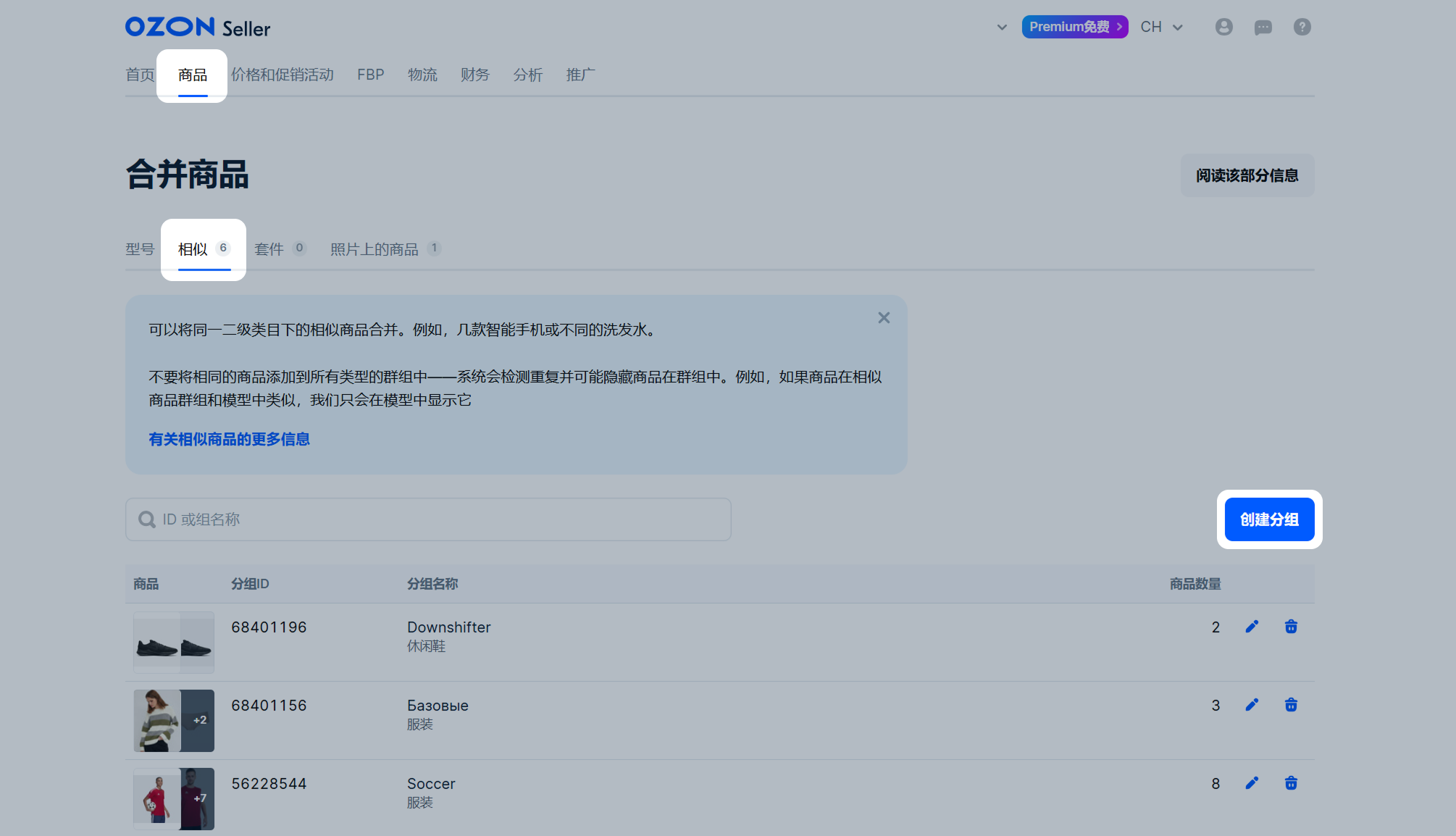Image resolution: width=1456 pixels, height=836 pixels.
Task: Open the chat messages icon
Action: click(1263, 28)
